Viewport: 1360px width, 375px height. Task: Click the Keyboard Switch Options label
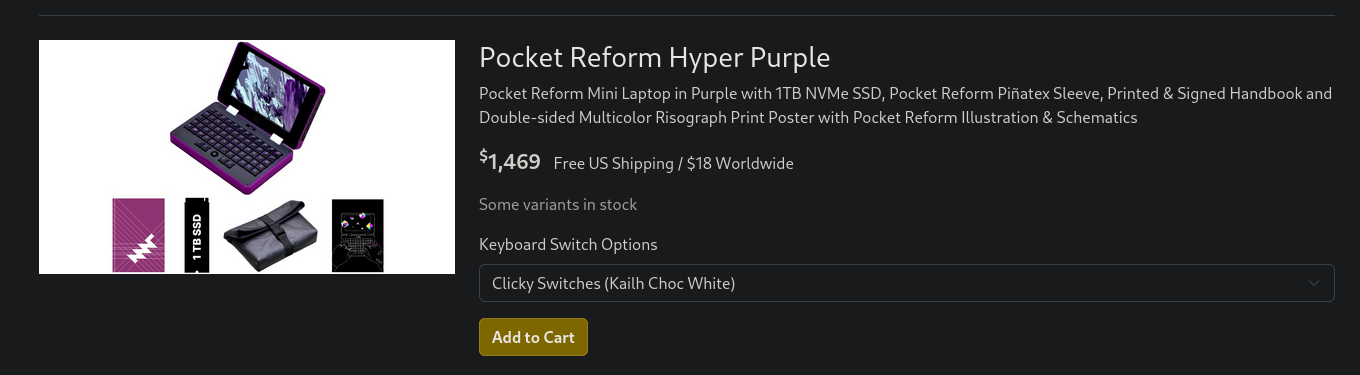[x=568, y=244]
